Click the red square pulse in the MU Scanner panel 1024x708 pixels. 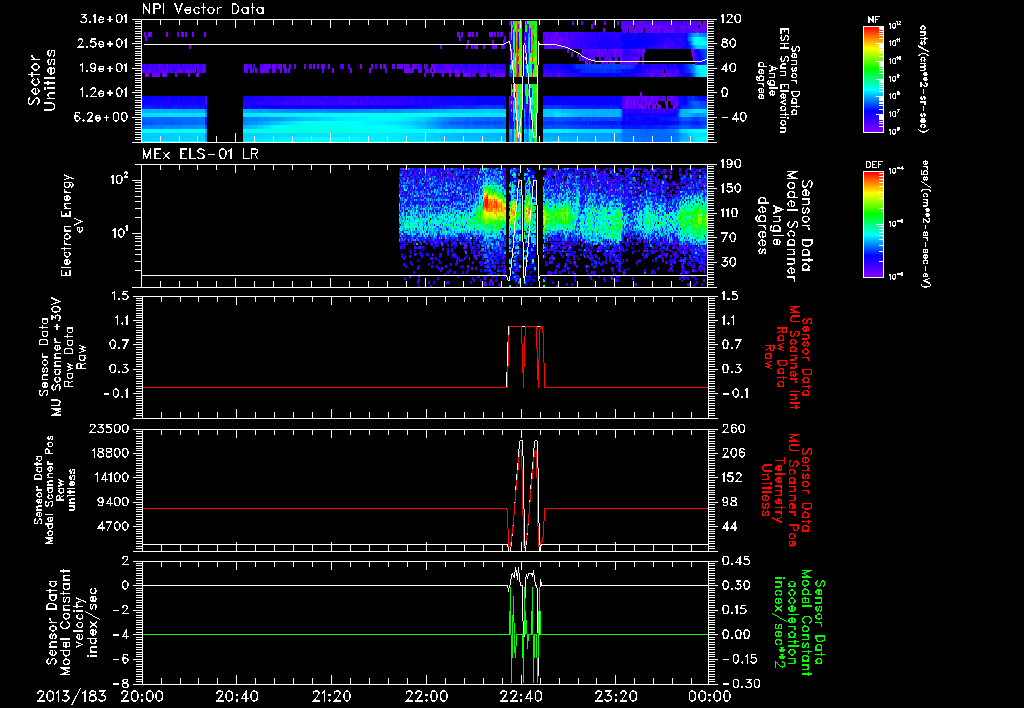pyautogui.click(x=525, y=357)
